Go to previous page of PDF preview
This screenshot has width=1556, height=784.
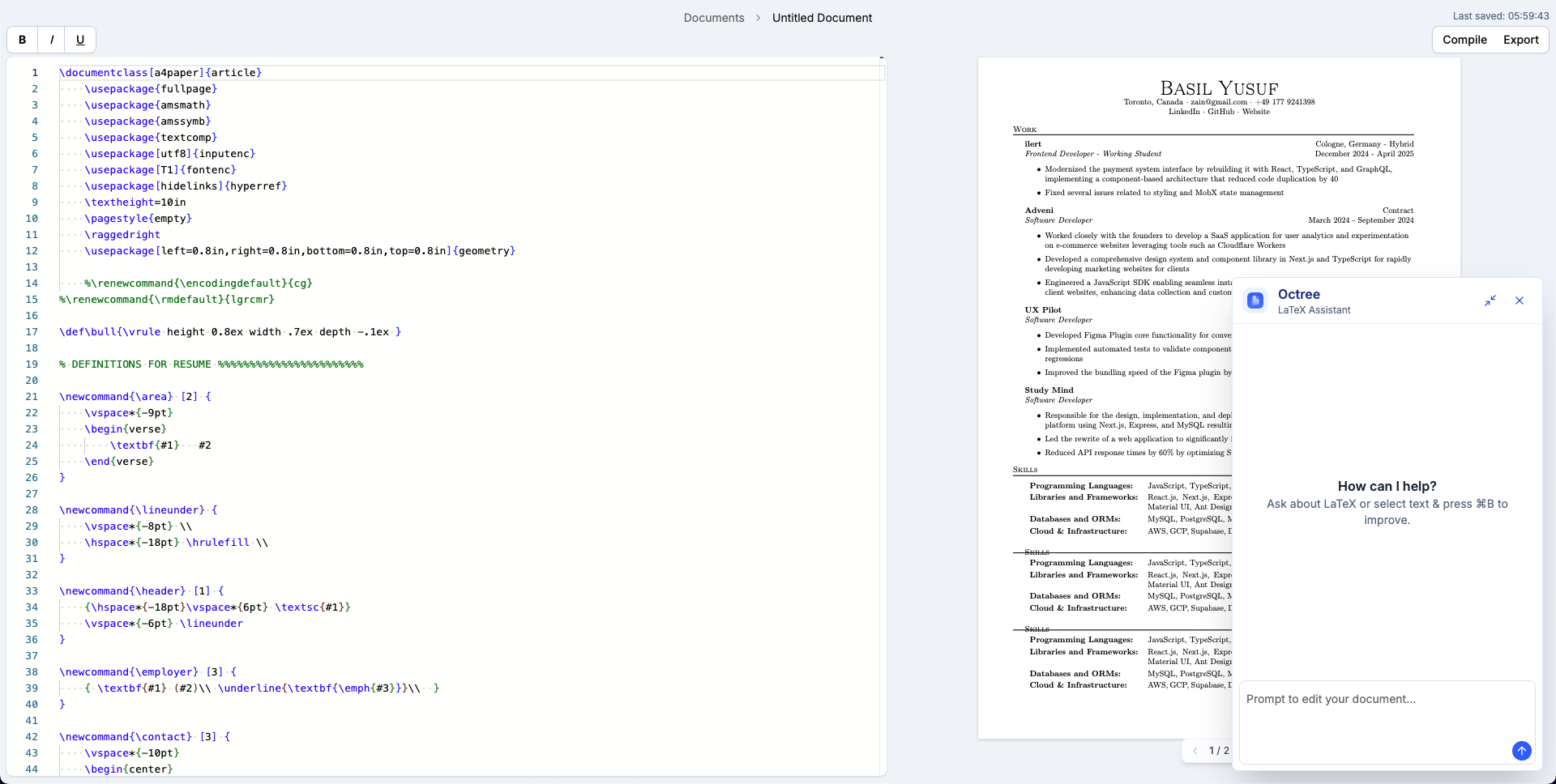tap(1195, 751)
